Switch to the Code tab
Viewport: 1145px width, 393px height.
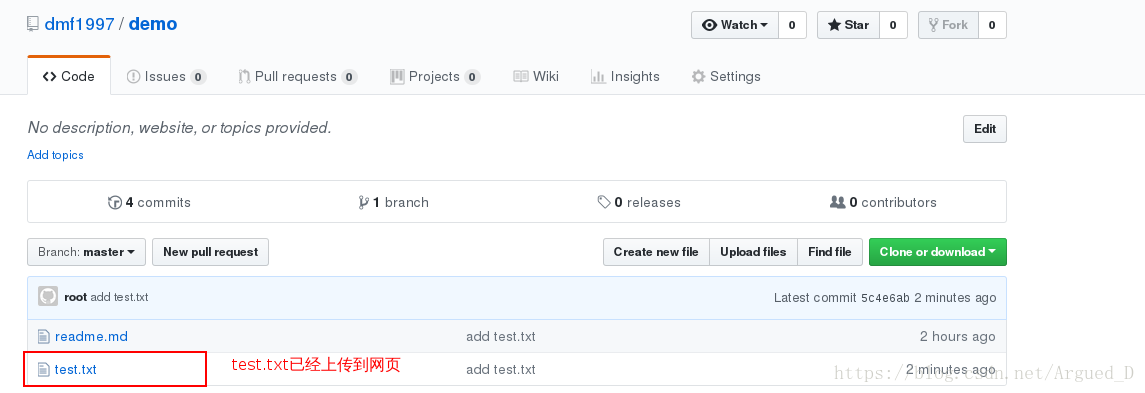[69, 76]
